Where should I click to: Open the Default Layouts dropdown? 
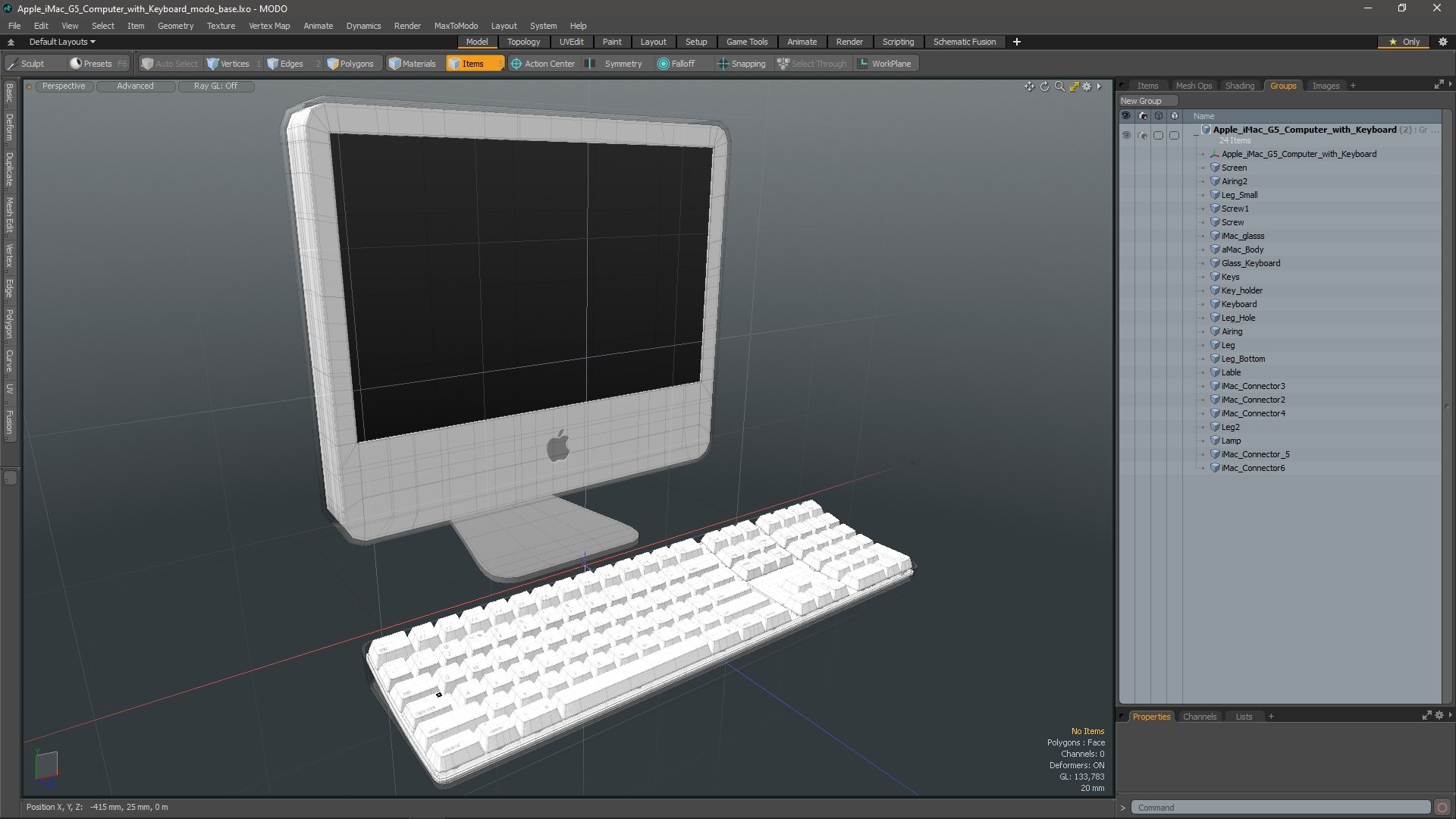tap(62, 42)
